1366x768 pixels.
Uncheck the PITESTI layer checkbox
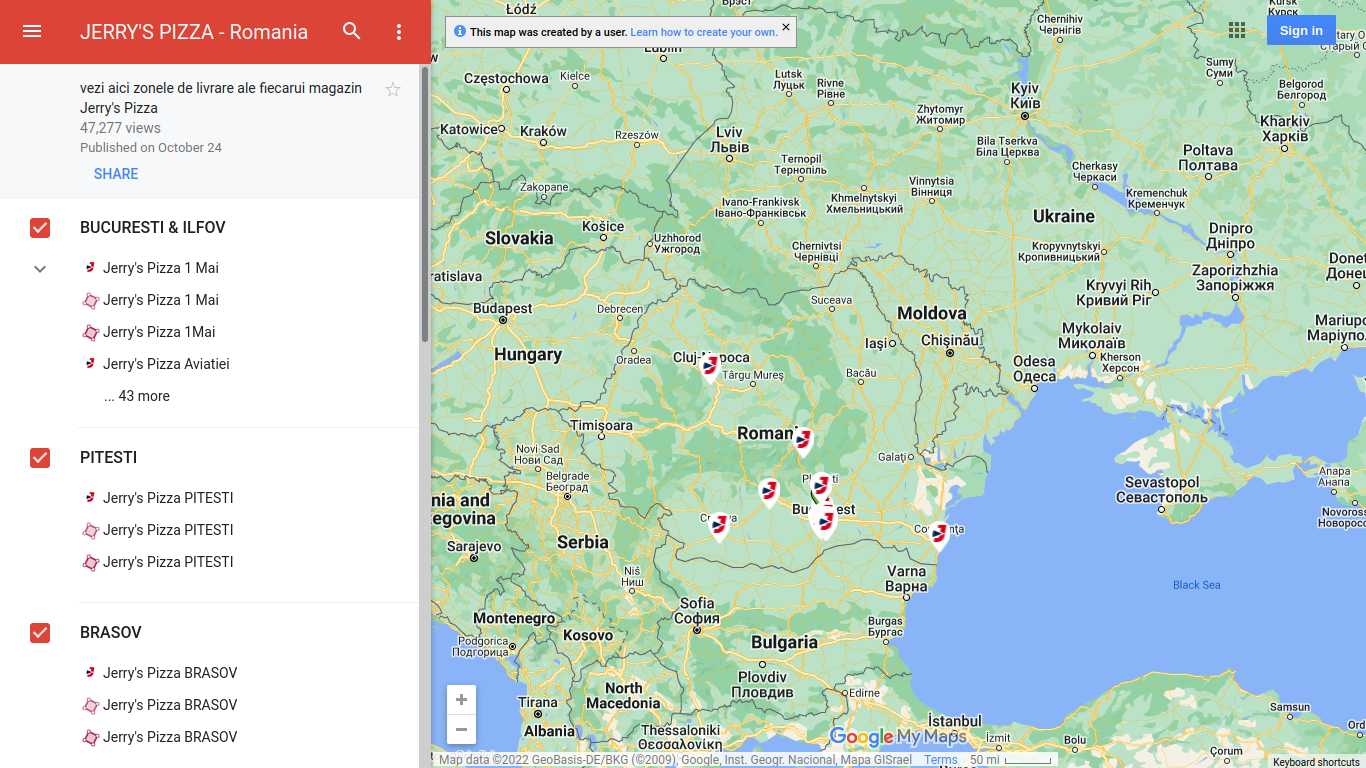40,458
